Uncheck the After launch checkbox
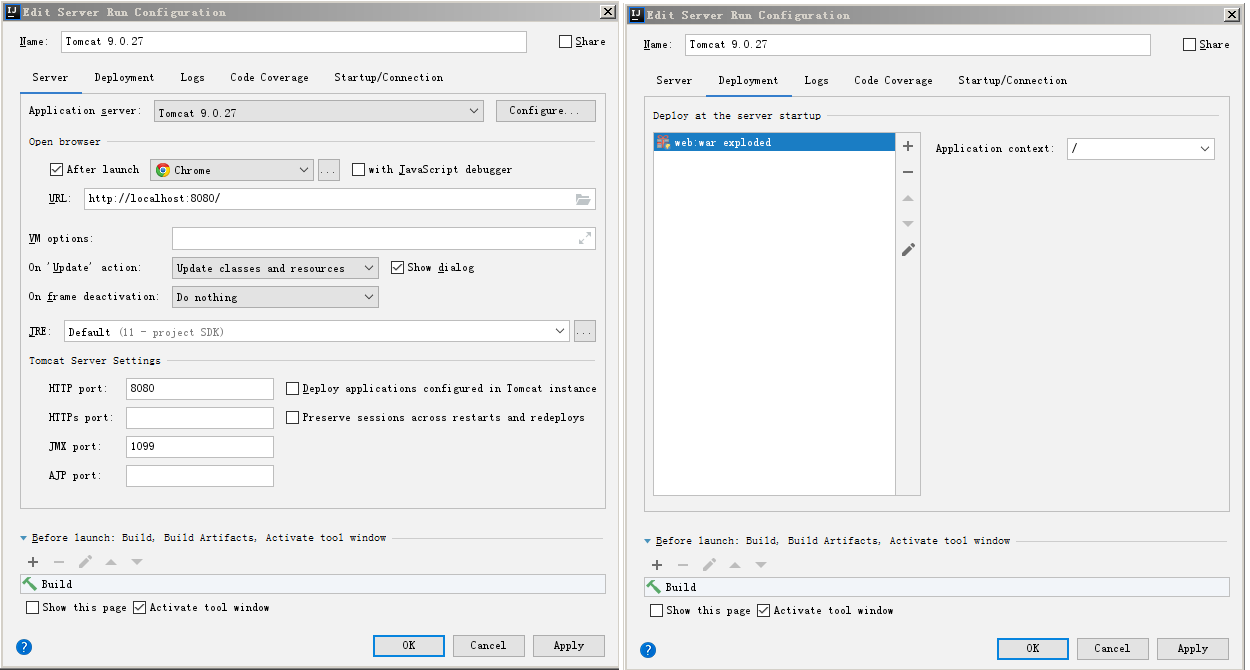1250x670 pixels. (56, 170)
